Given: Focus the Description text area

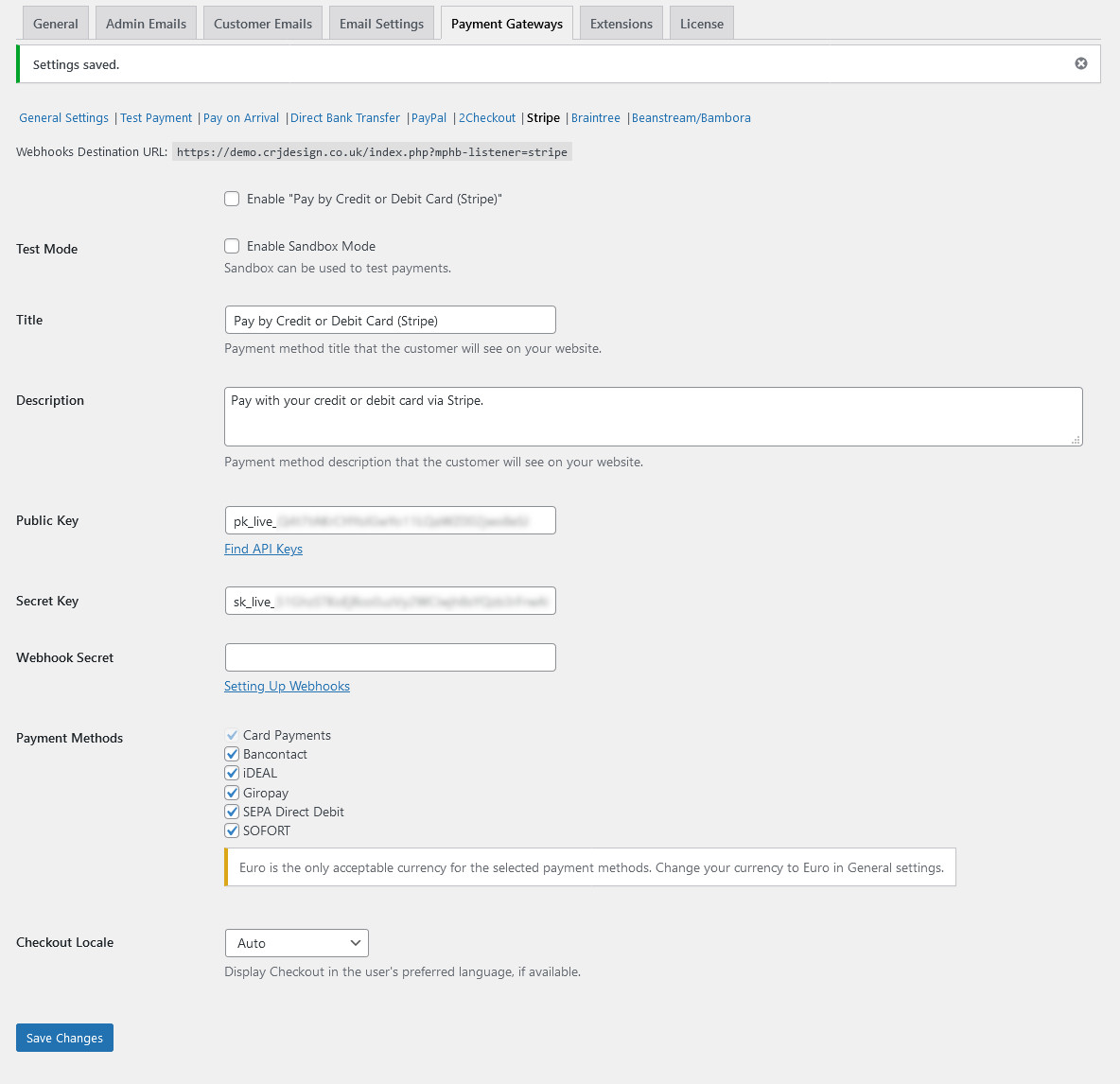Looking at the screenshot, I should 654,416.
